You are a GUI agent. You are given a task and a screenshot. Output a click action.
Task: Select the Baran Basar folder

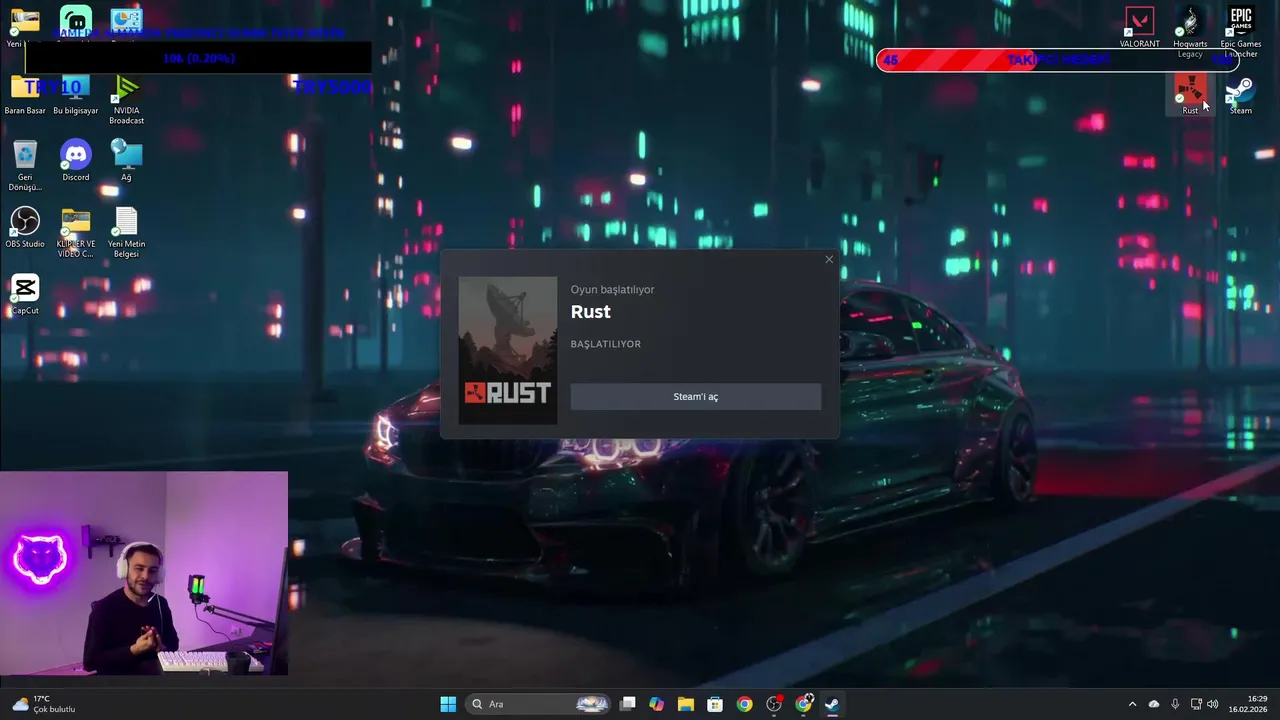tap(25, 95)
